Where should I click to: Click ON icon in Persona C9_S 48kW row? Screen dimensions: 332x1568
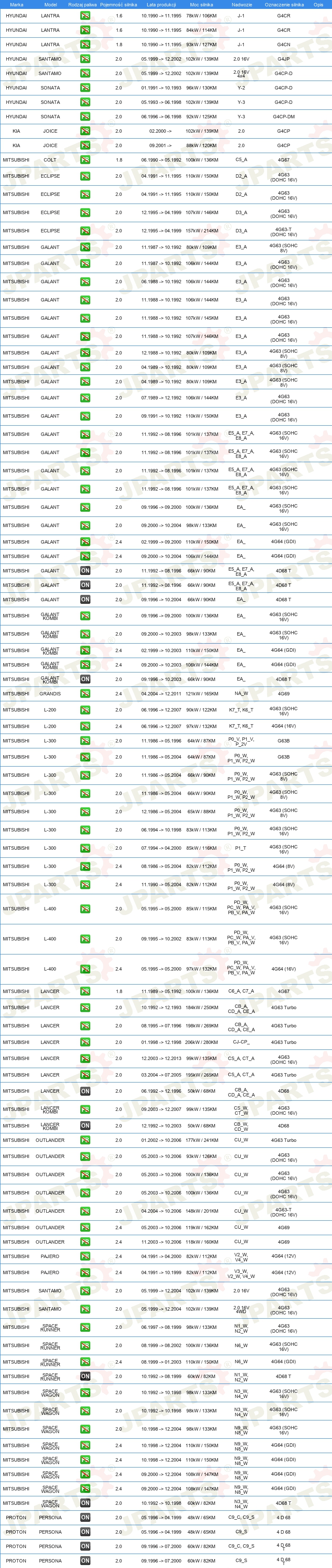pyautogui.click(x=85, y=1532)
